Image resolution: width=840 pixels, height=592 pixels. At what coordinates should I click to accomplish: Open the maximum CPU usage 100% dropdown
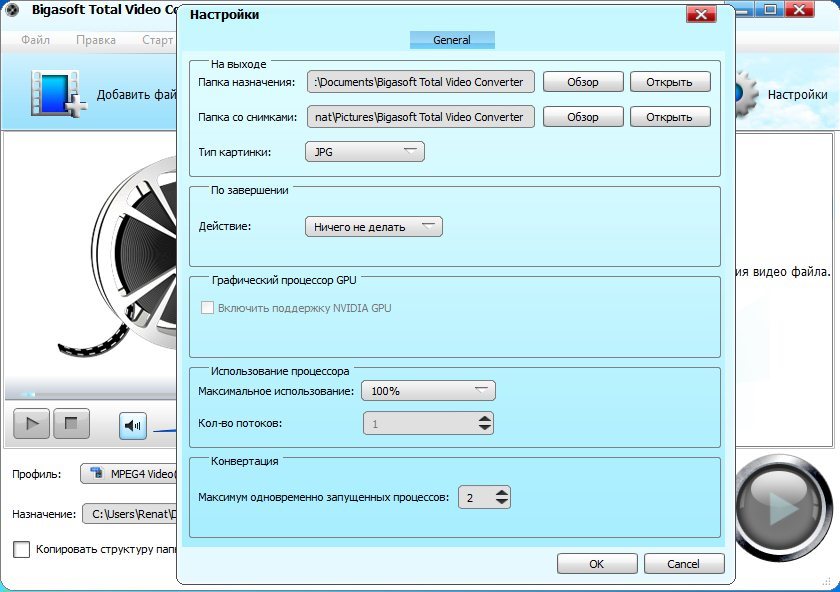[429, 391]
